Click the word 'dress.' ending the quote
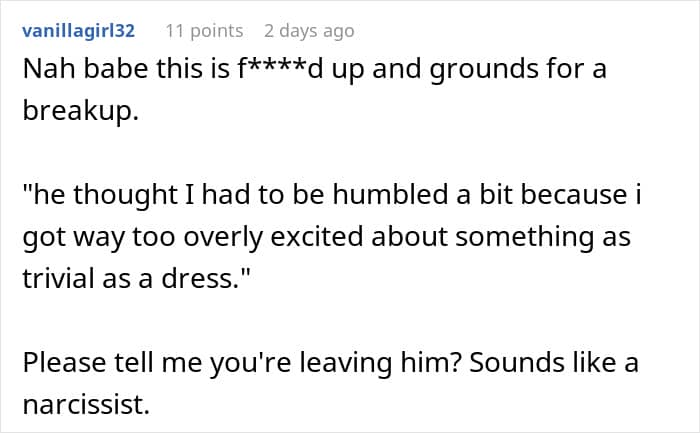The height and width of the screenshot is (433, 700). 200,279
